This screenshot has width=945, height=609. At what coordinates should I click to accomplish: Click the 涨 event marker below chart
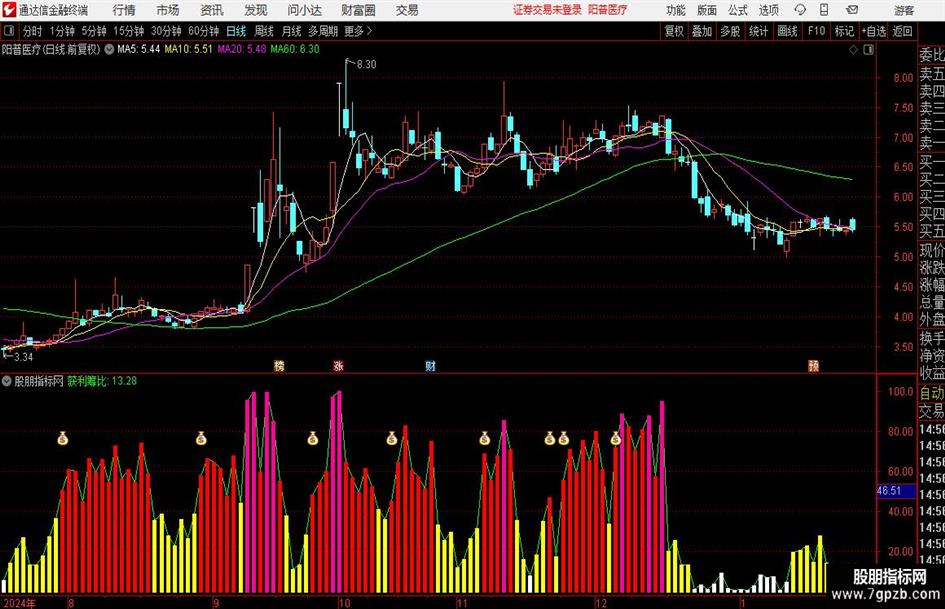click(x=339, y=365)
